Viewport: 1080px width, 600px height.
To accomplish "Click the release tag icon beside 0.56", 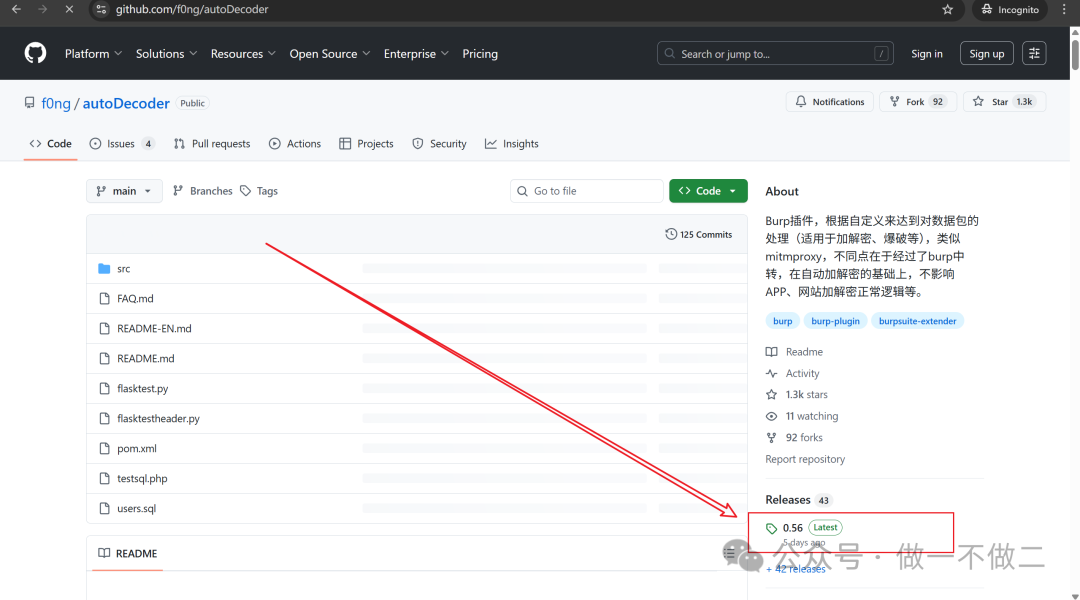I will [771, 528].
